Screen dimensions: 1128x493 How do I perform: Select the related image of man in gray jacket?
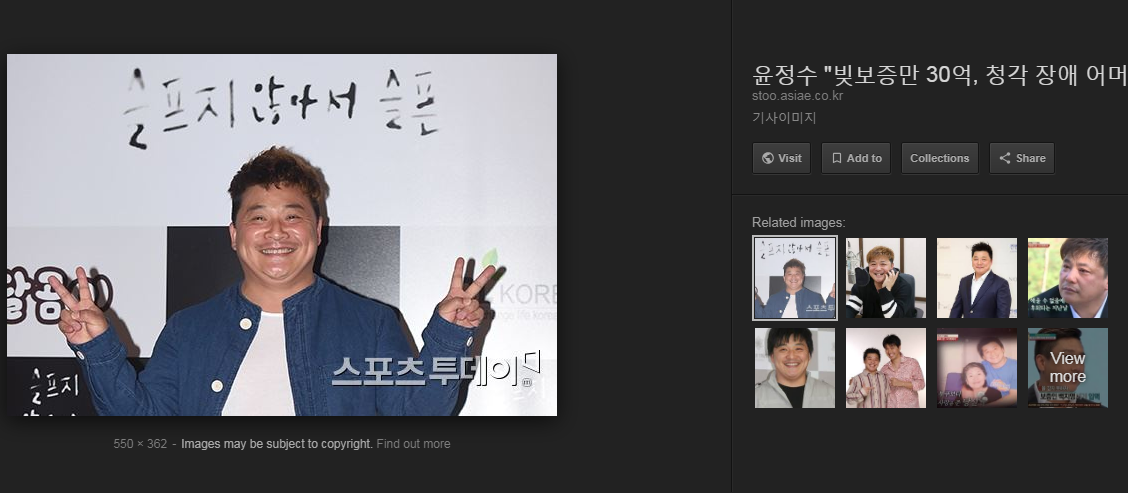[x=795, y=368]
